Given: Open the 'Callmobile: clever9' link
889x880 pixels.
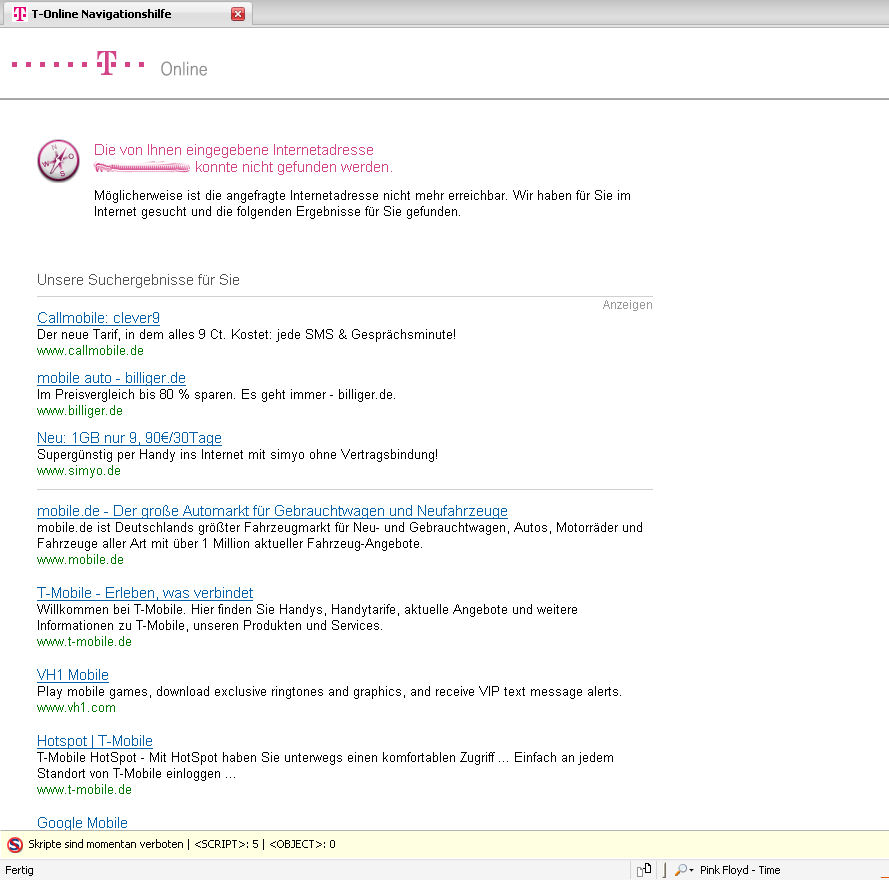Looking at the screenshot, I should 98,318.
